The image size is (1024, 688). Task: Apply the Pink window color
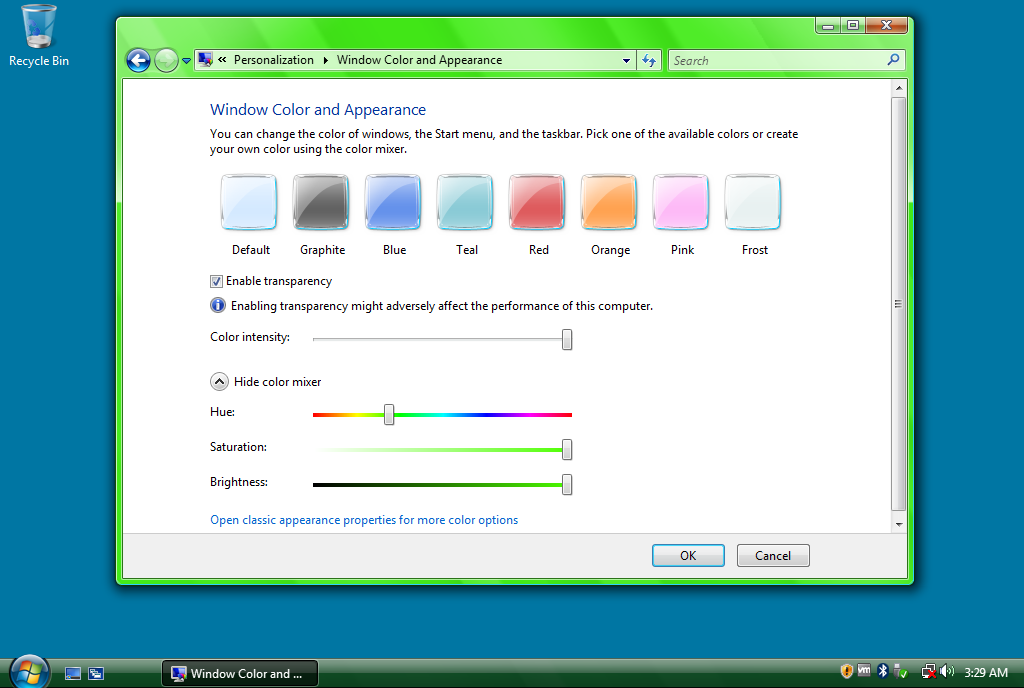(680, 202)
